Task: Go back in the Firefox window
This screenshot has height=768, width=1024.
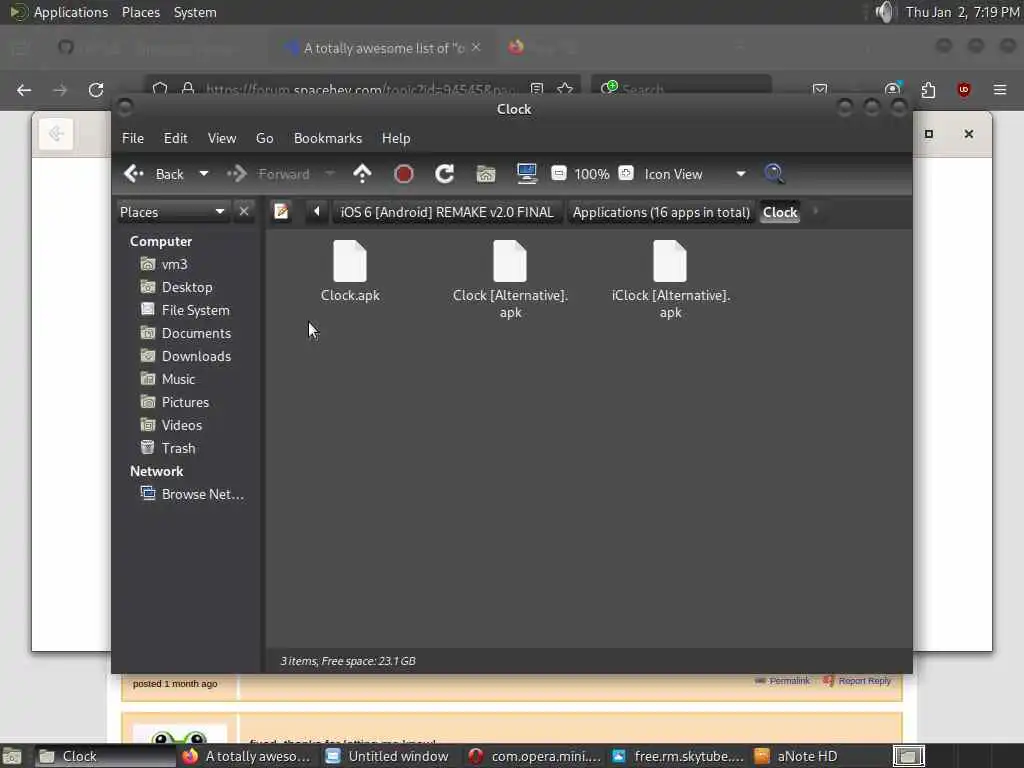Action: [x=24, y=89]
